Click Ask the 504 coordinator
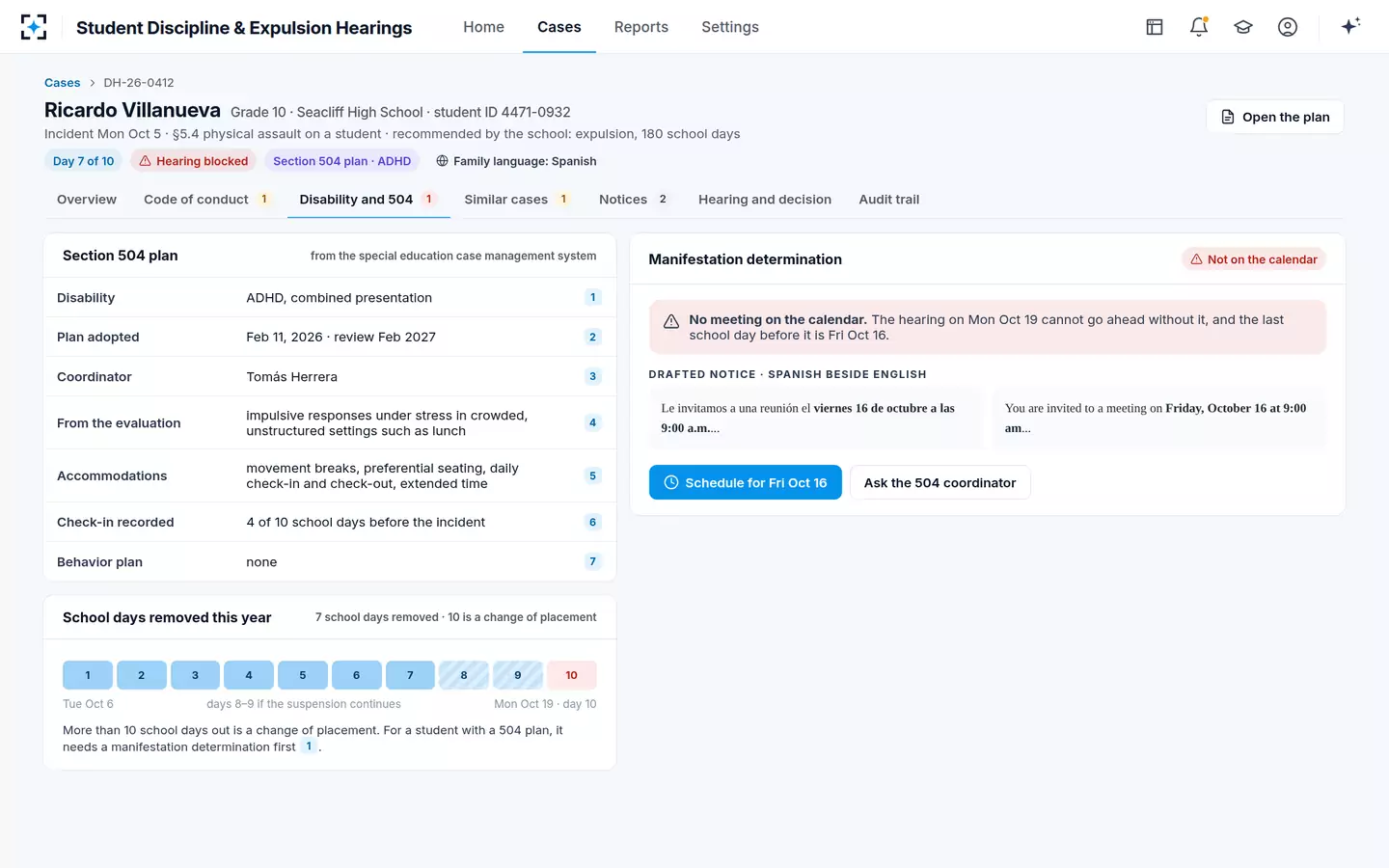 tap(940, 482)
